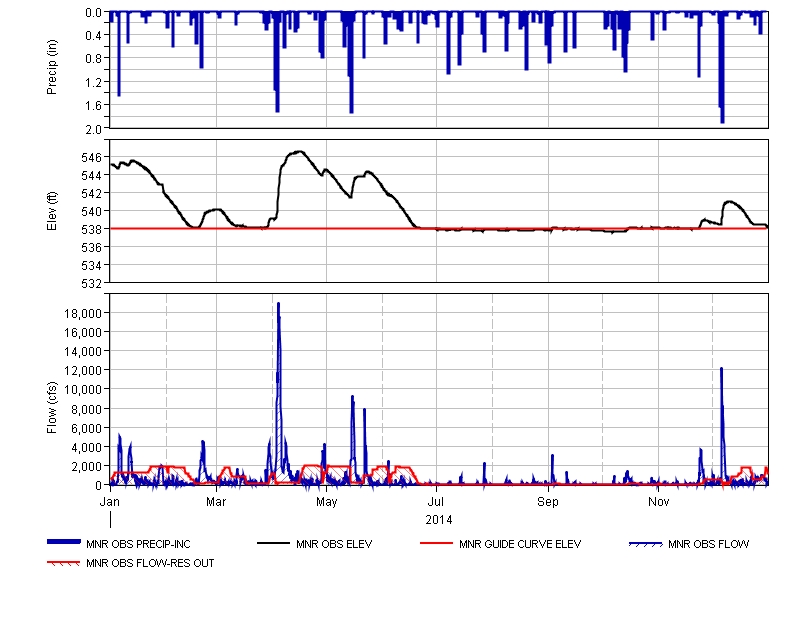Click the red line sample for MNR GUIDE CURVE ELEV
Image resolution: width=800 pixels, height=627 pixels.
pyautogui.click(x=437, y=543)
